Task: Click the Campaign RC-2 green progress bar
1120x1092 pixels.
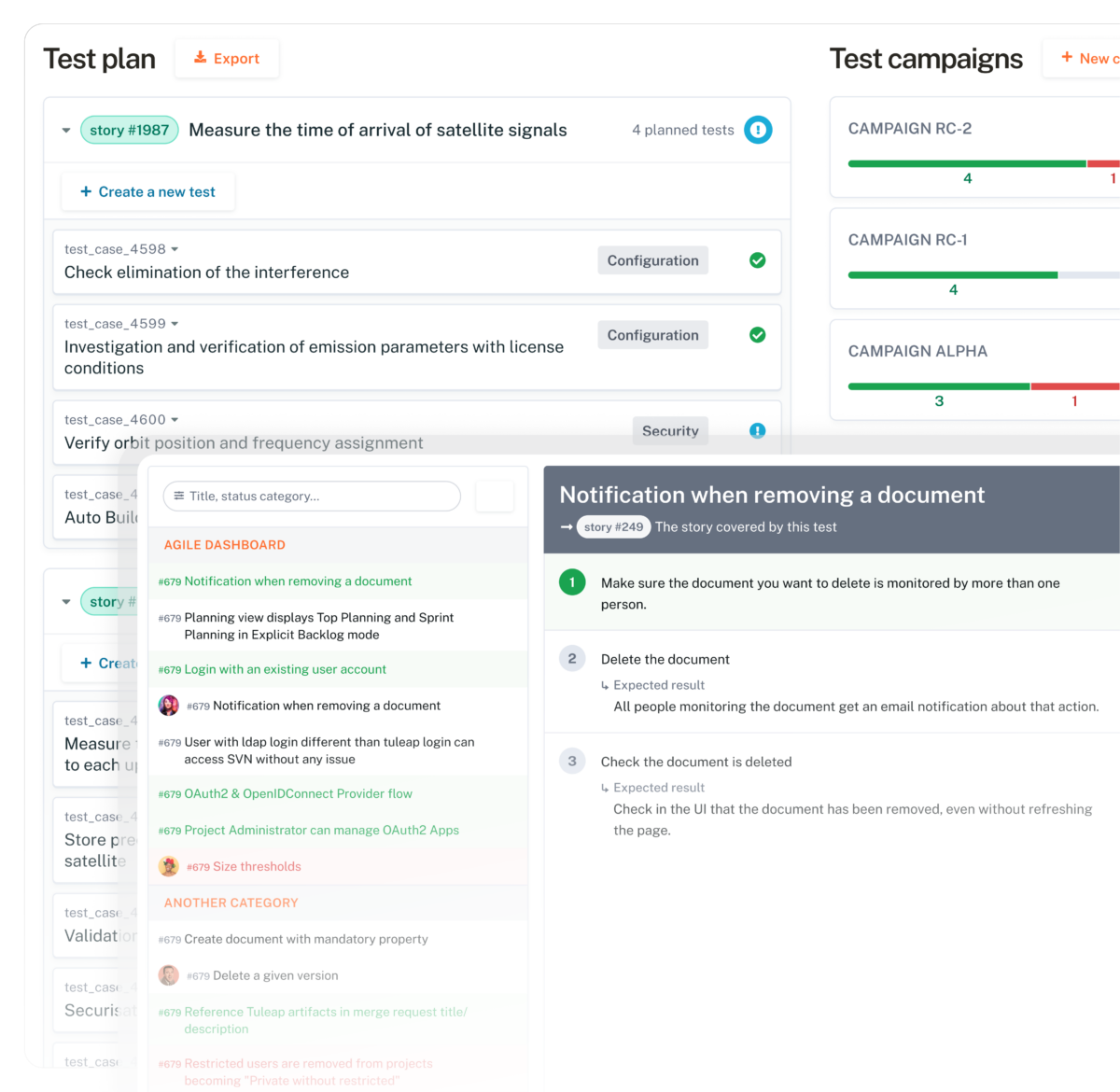Action: tap(966, 163)
